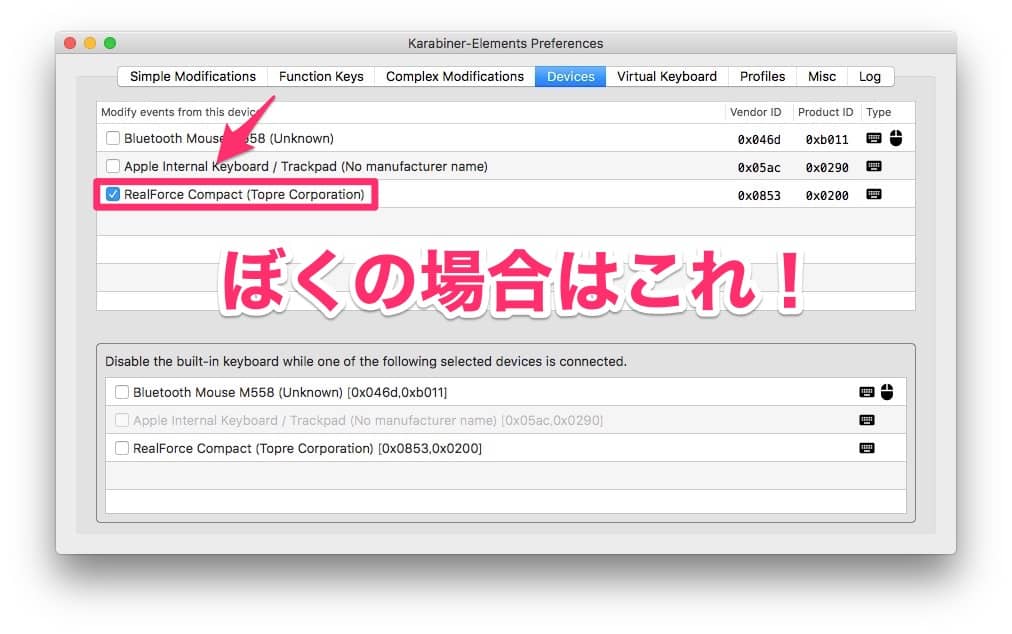
Task: Click keyboard icon beside RealForce Compact [0x0853,0x0200]
Action: (867, 448)
